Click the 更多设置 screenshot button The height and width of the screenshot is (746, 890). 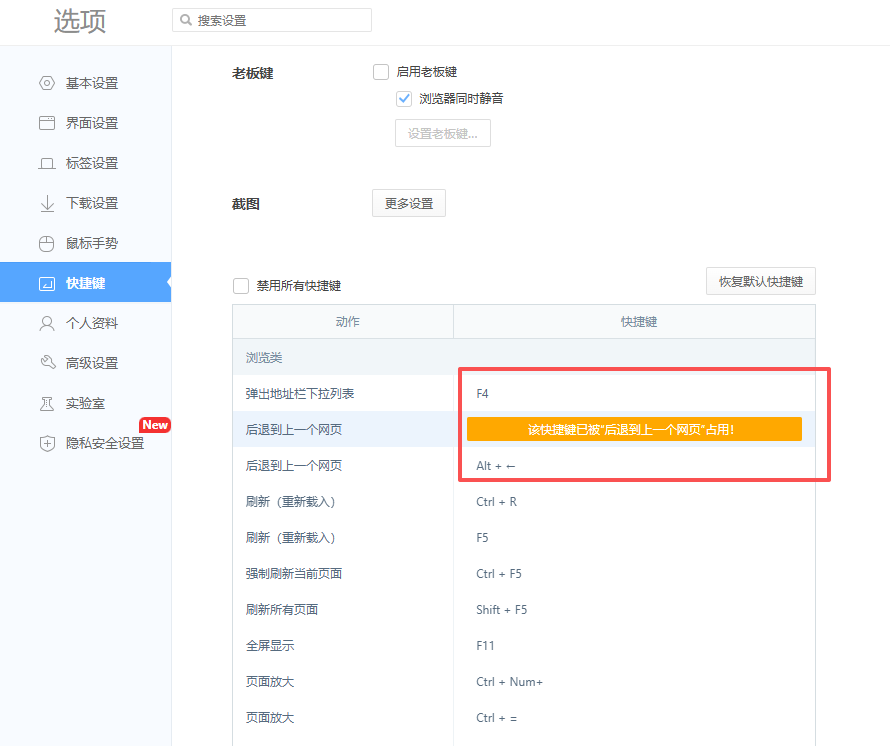[408, 203]
